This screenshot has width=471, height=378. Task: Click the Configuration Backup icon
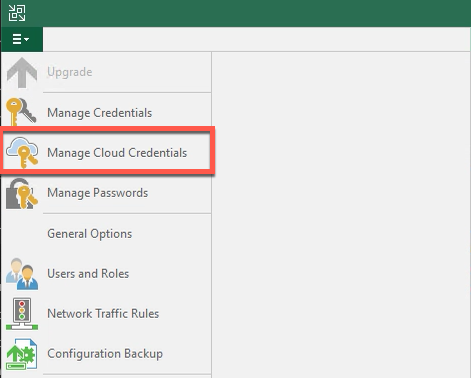coord(22,354)
